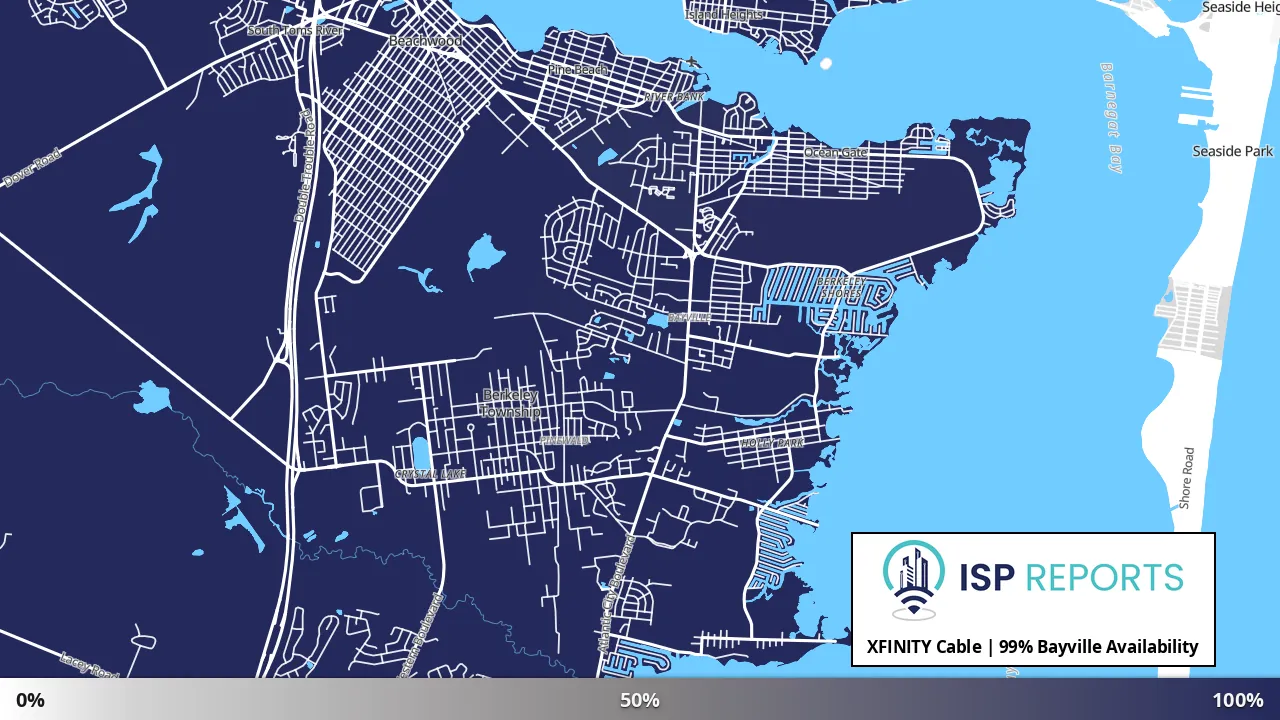The width and height of the screenshot is (1280, 720).
Task: Click the Berkeley Shores neighborhood label
Action: tap(839, 288)
